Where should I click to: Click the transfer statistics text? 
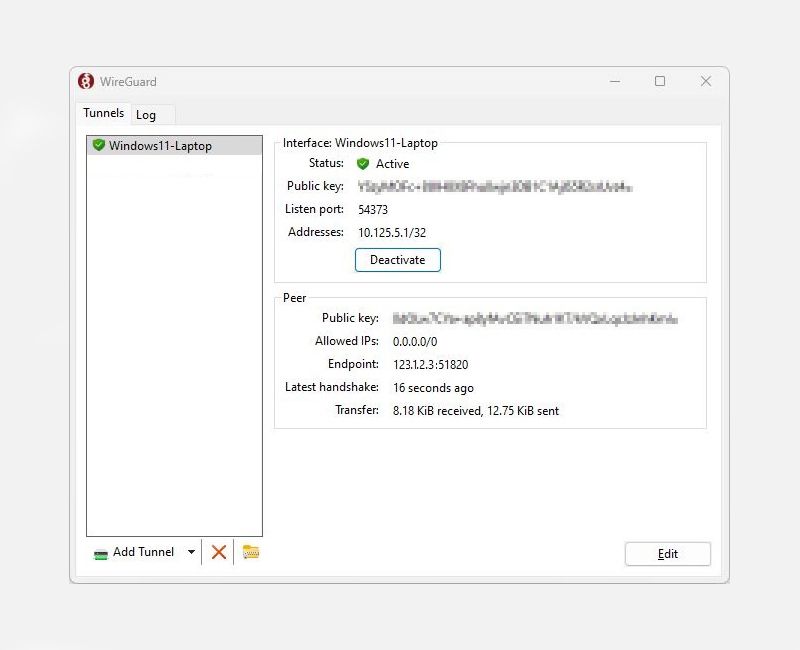(x=473, y=410)
